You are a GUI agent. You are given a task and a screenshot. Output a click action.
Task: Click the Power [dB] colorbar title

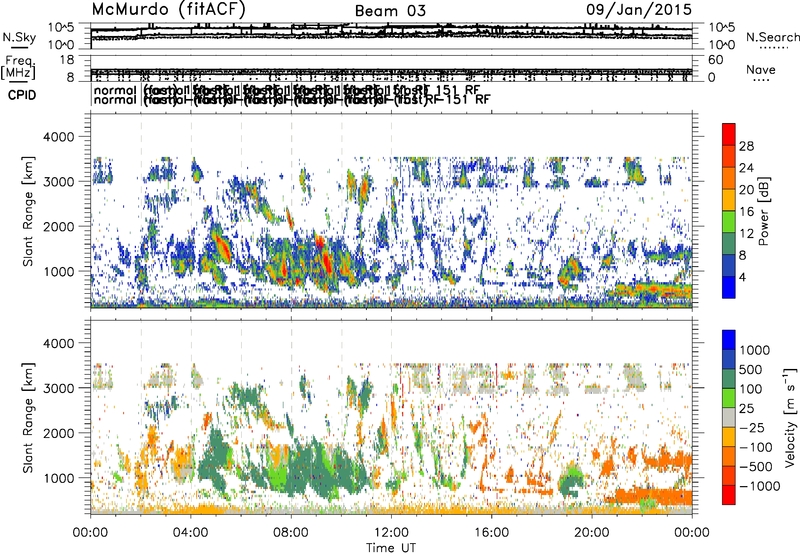(x=763, y=211)
